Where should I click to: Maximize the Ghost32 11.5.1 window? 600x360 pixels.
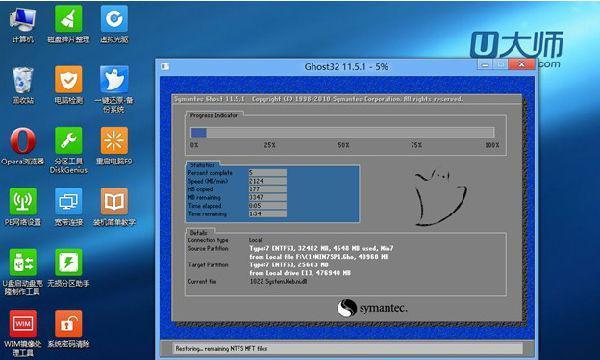click(501, 65)
